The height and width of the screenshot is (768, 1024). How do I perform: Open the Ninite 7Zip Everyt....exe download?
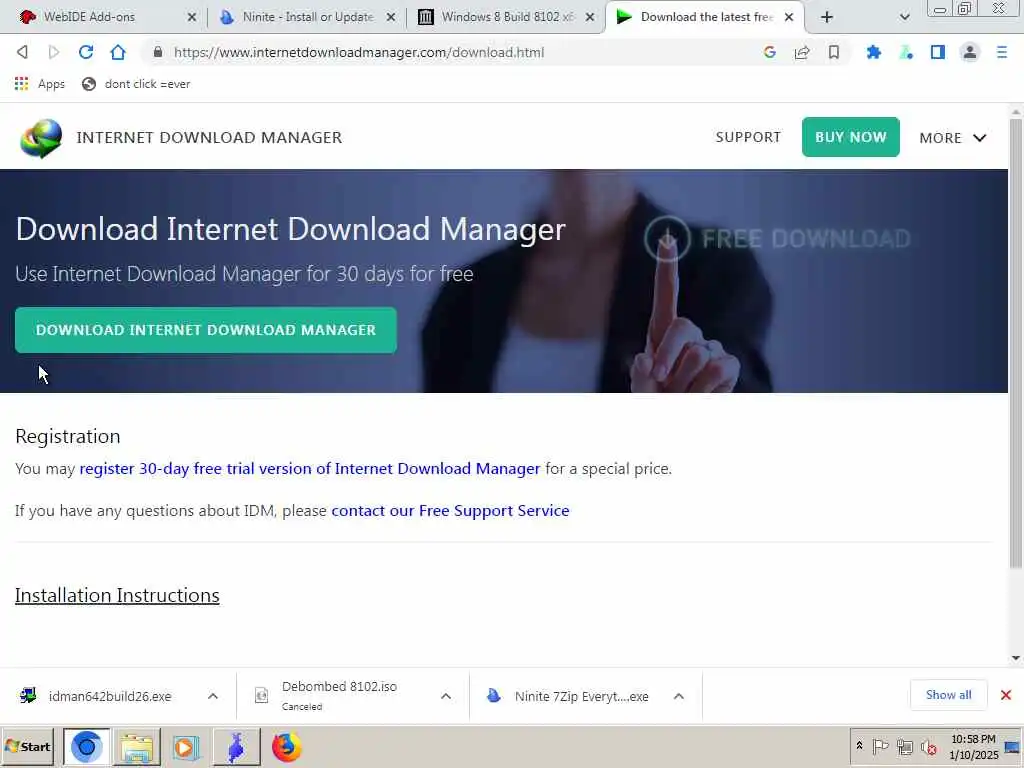[569, 696]
